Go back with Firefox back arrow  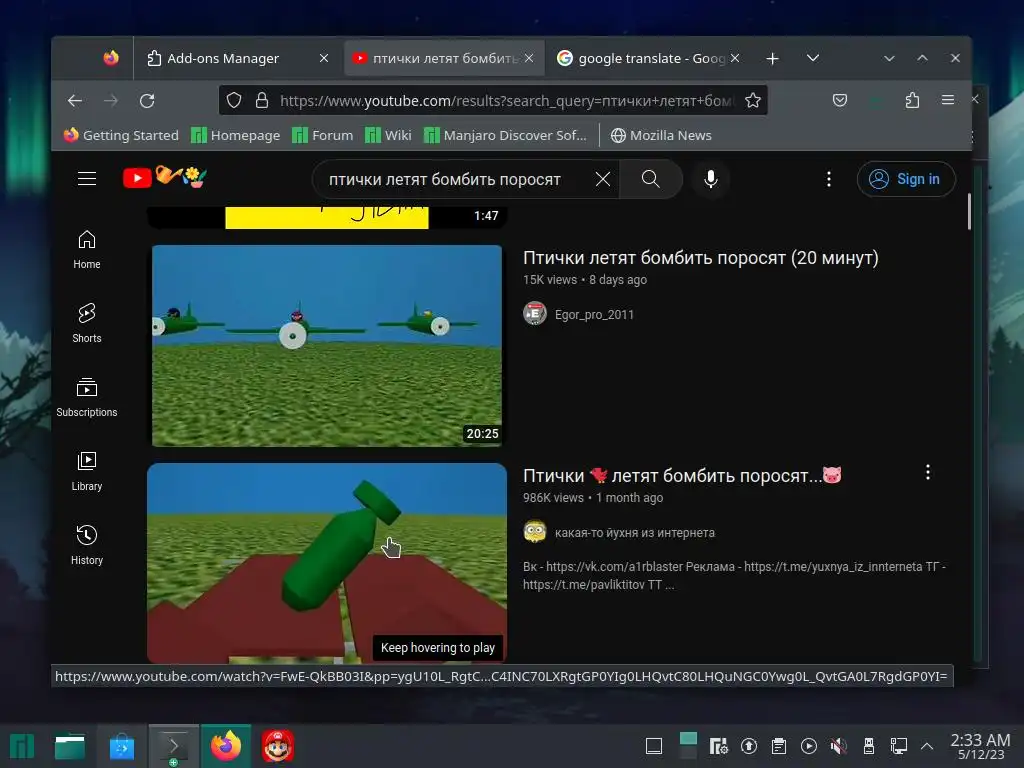click(74, 101)
